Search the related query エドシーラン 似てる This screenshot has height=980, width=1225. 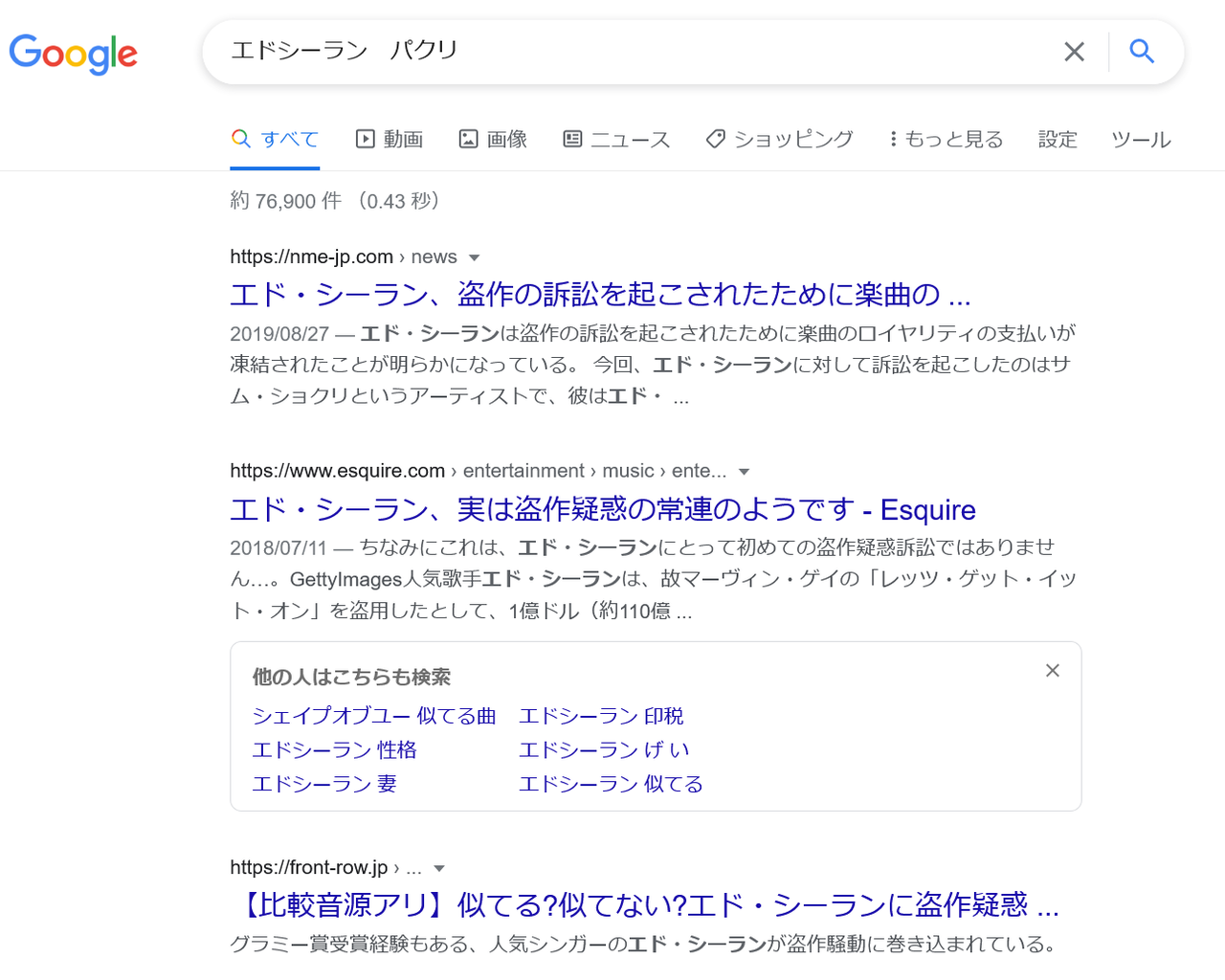point(610,783)
